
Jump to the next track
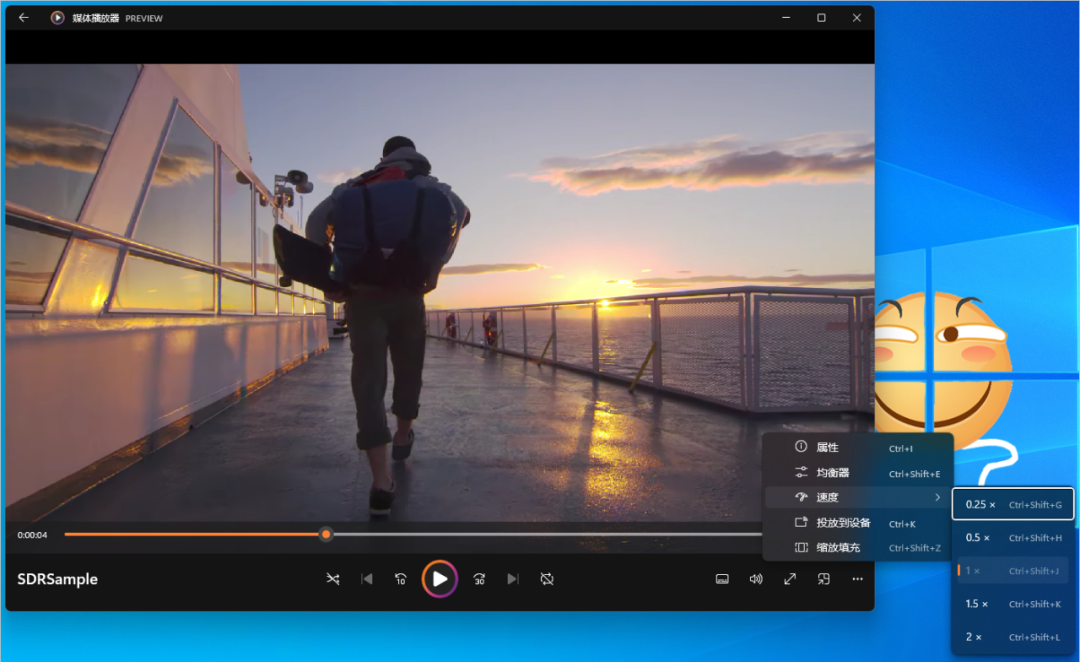point(513,579)
